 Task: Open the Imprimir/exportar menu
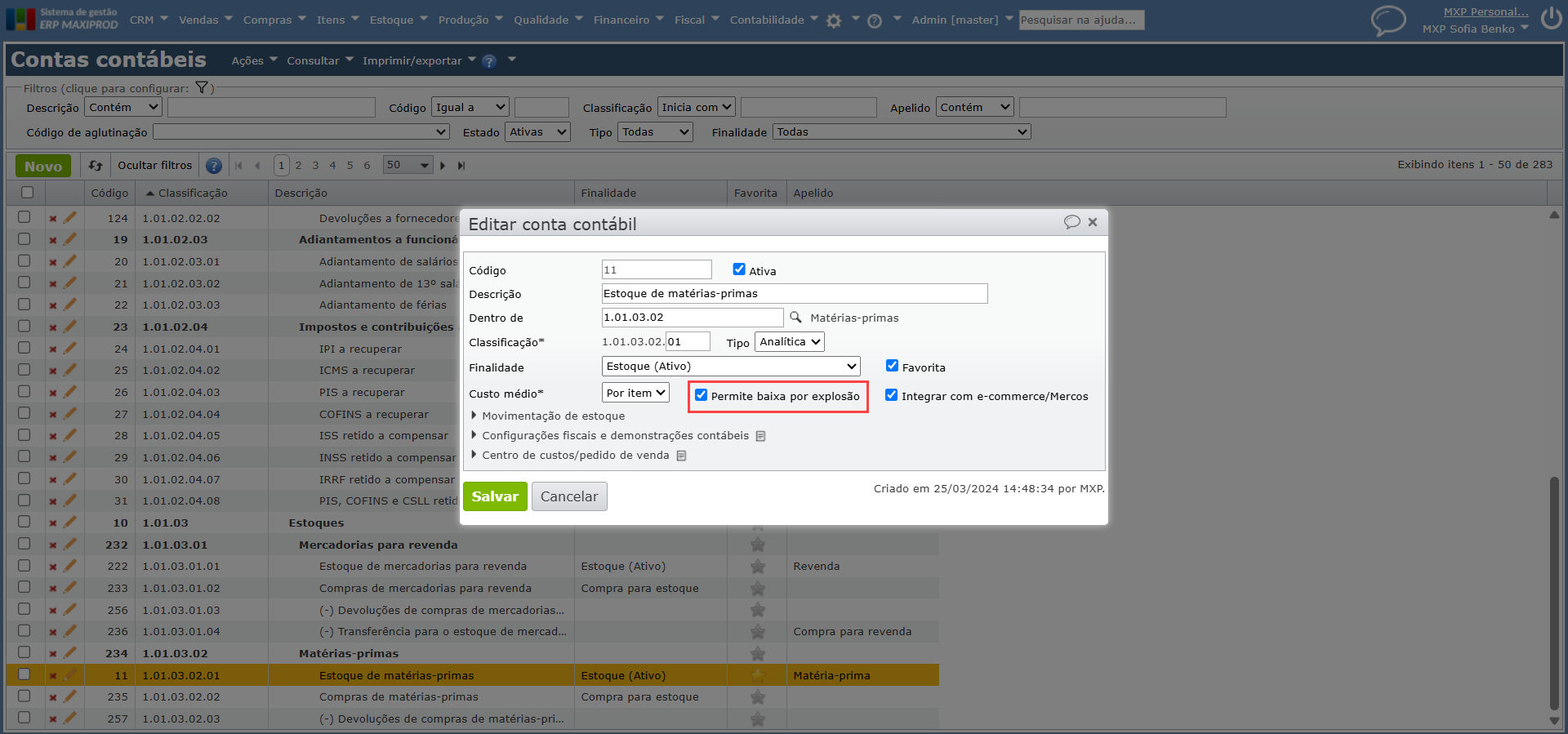tap(419, 60)
